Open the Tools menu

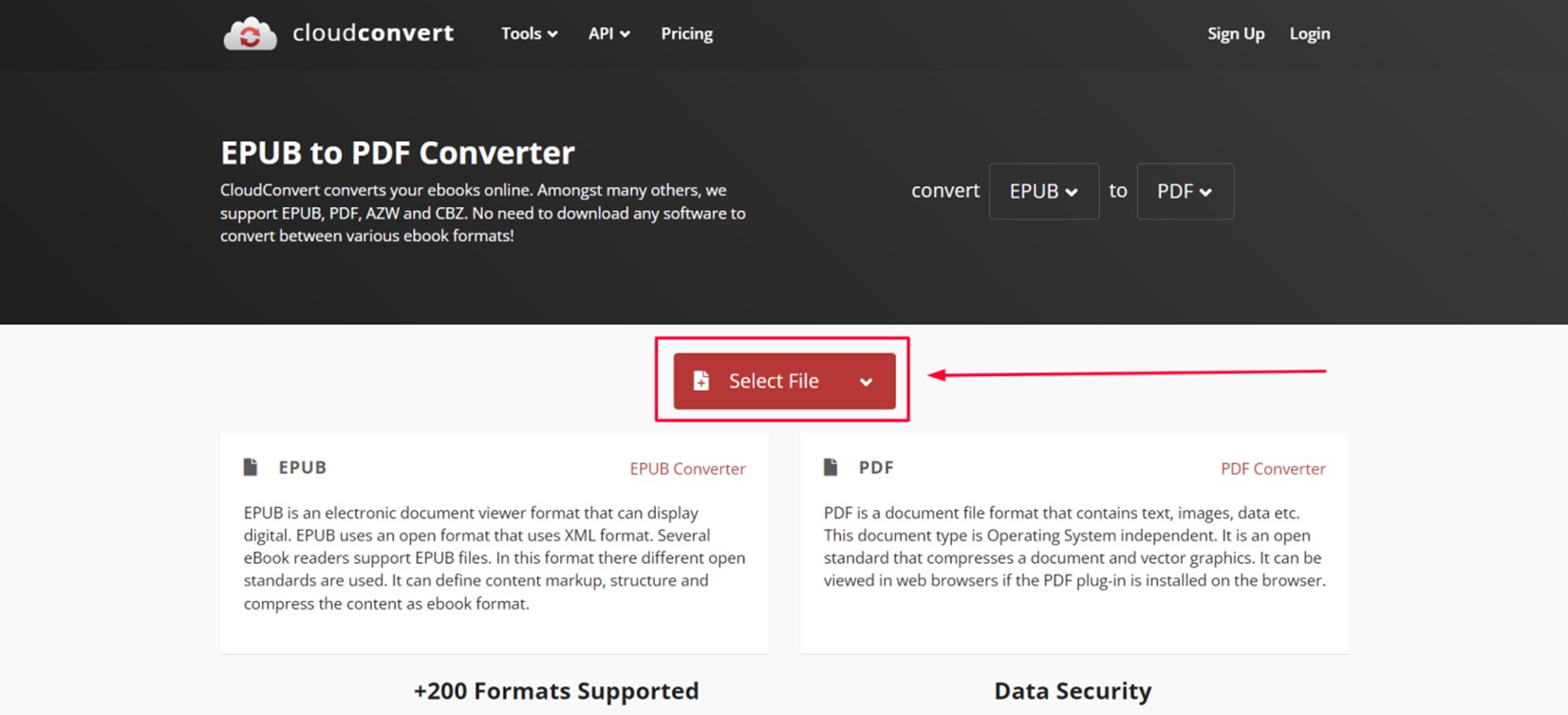(x=530, y=33)
